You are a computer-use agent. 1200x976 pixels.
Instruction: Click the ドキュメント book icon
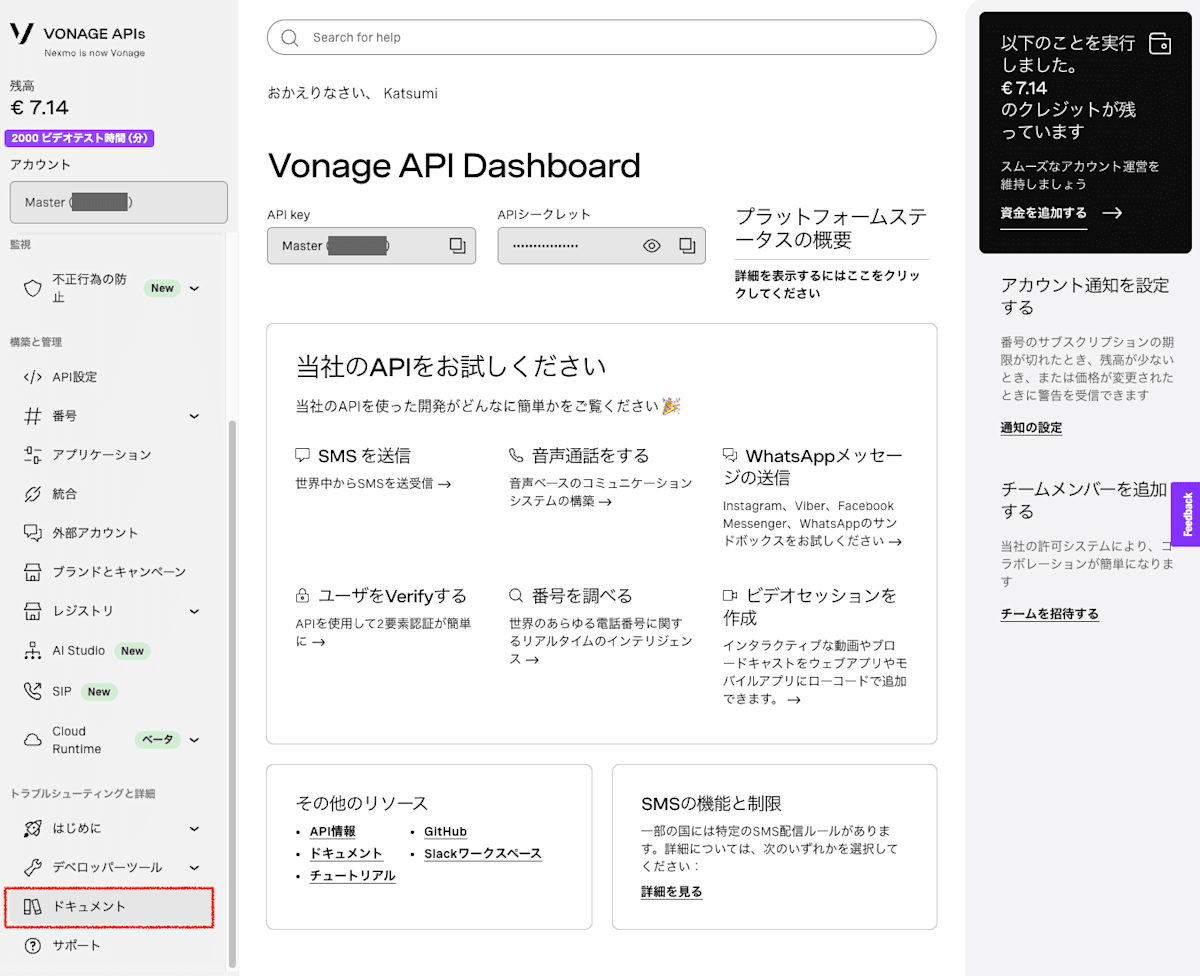[33, 907]
